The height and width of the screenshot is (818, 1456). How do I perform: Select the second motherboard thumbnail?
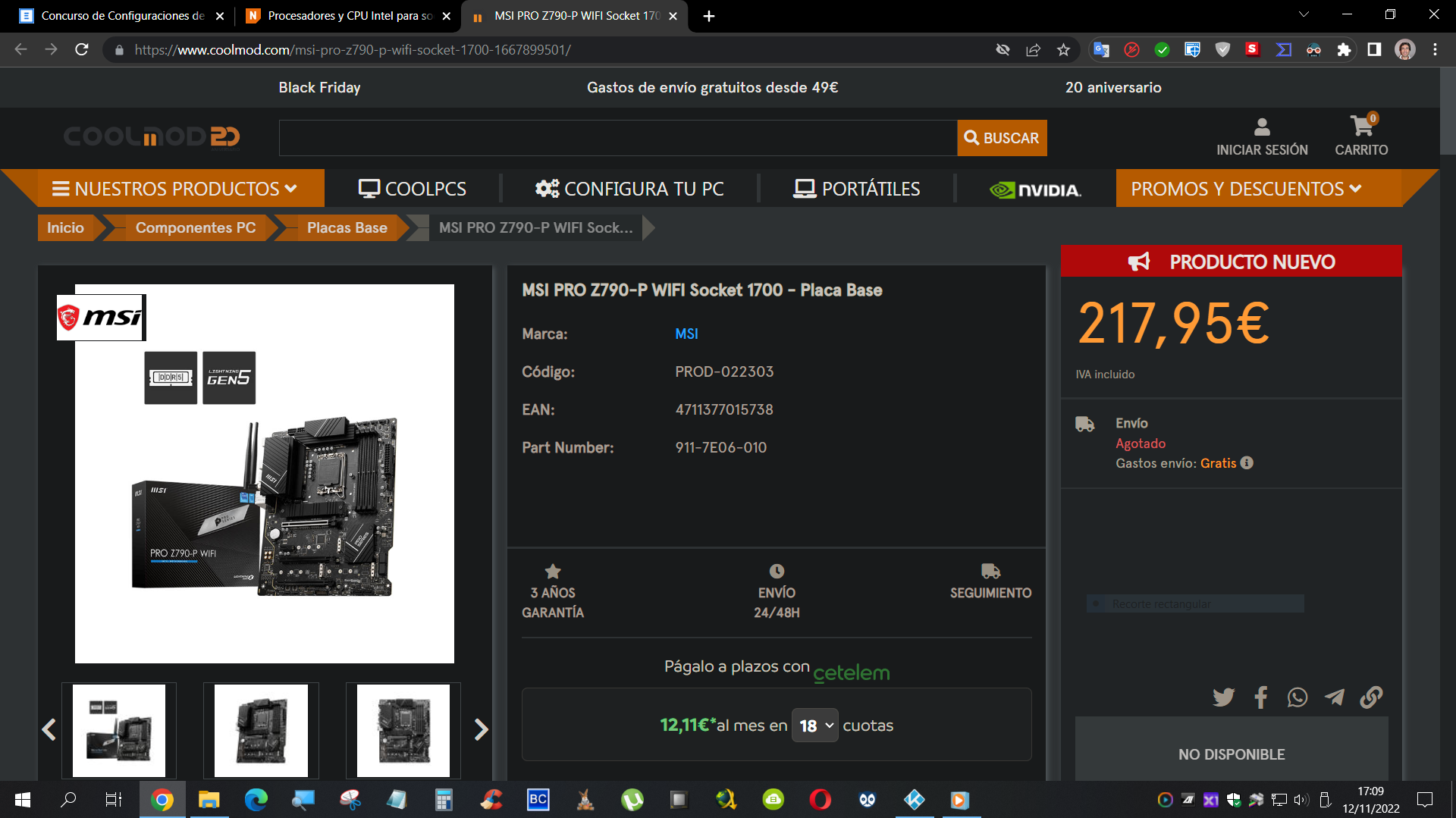pos(261,730)
